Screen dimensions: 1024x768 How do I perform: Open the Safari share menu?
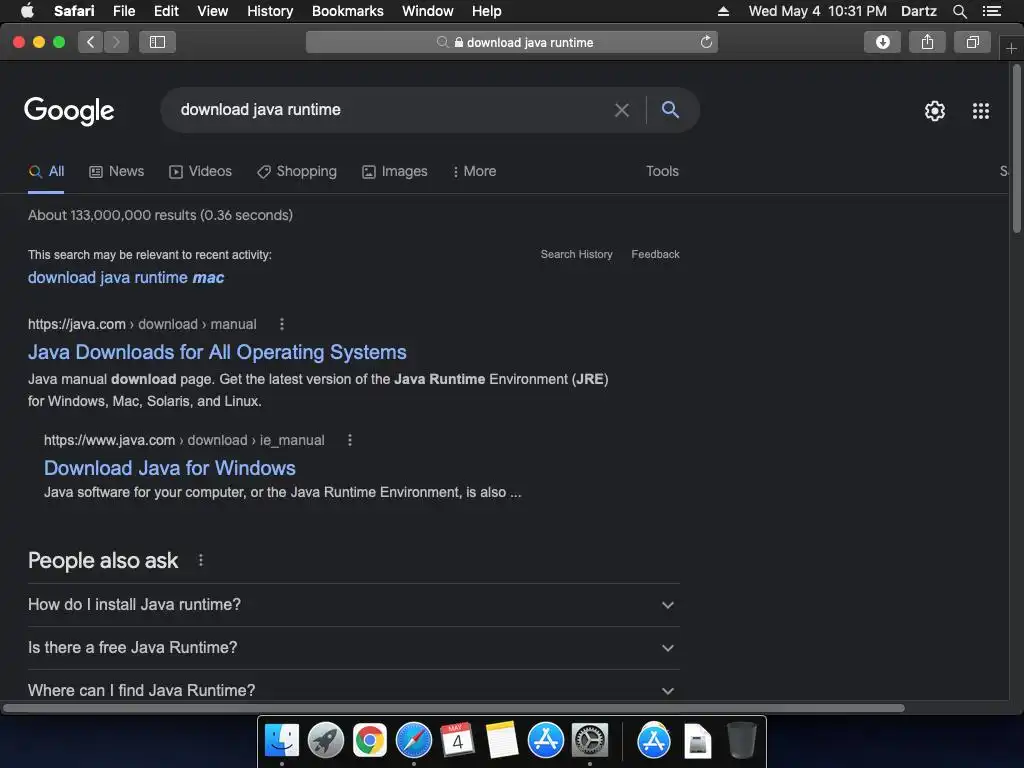(927, 42)
